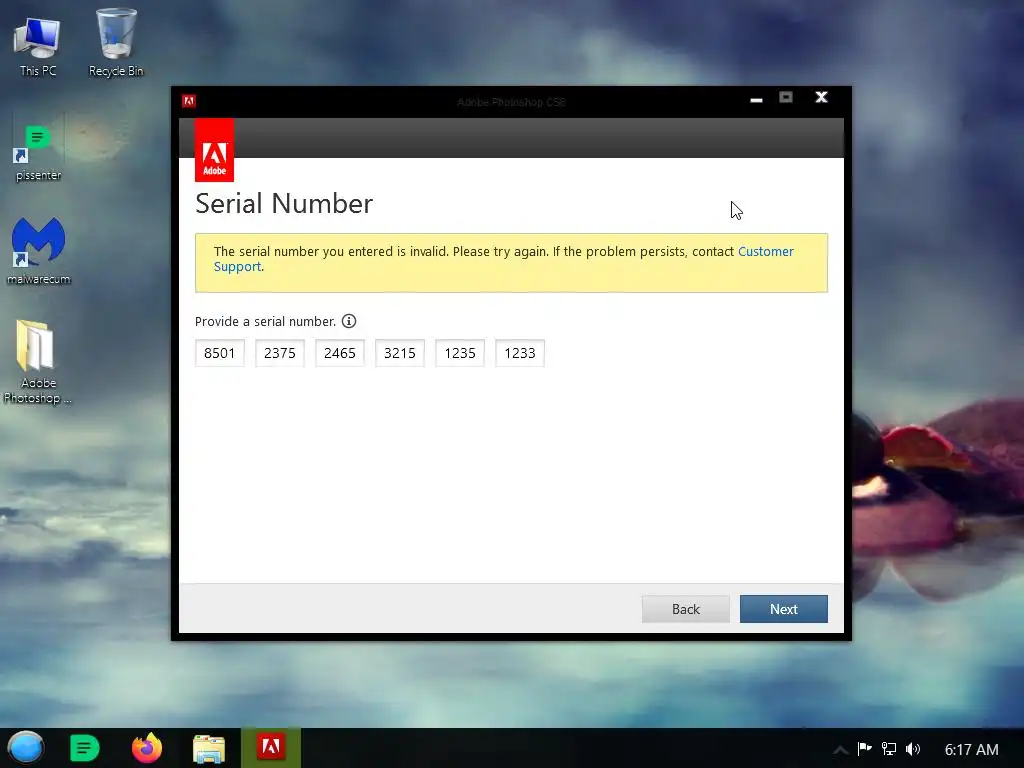Screen dimensions: 1024x768
Task: Open File Explorer from the taskbar
Action: (x=209, y=748)
